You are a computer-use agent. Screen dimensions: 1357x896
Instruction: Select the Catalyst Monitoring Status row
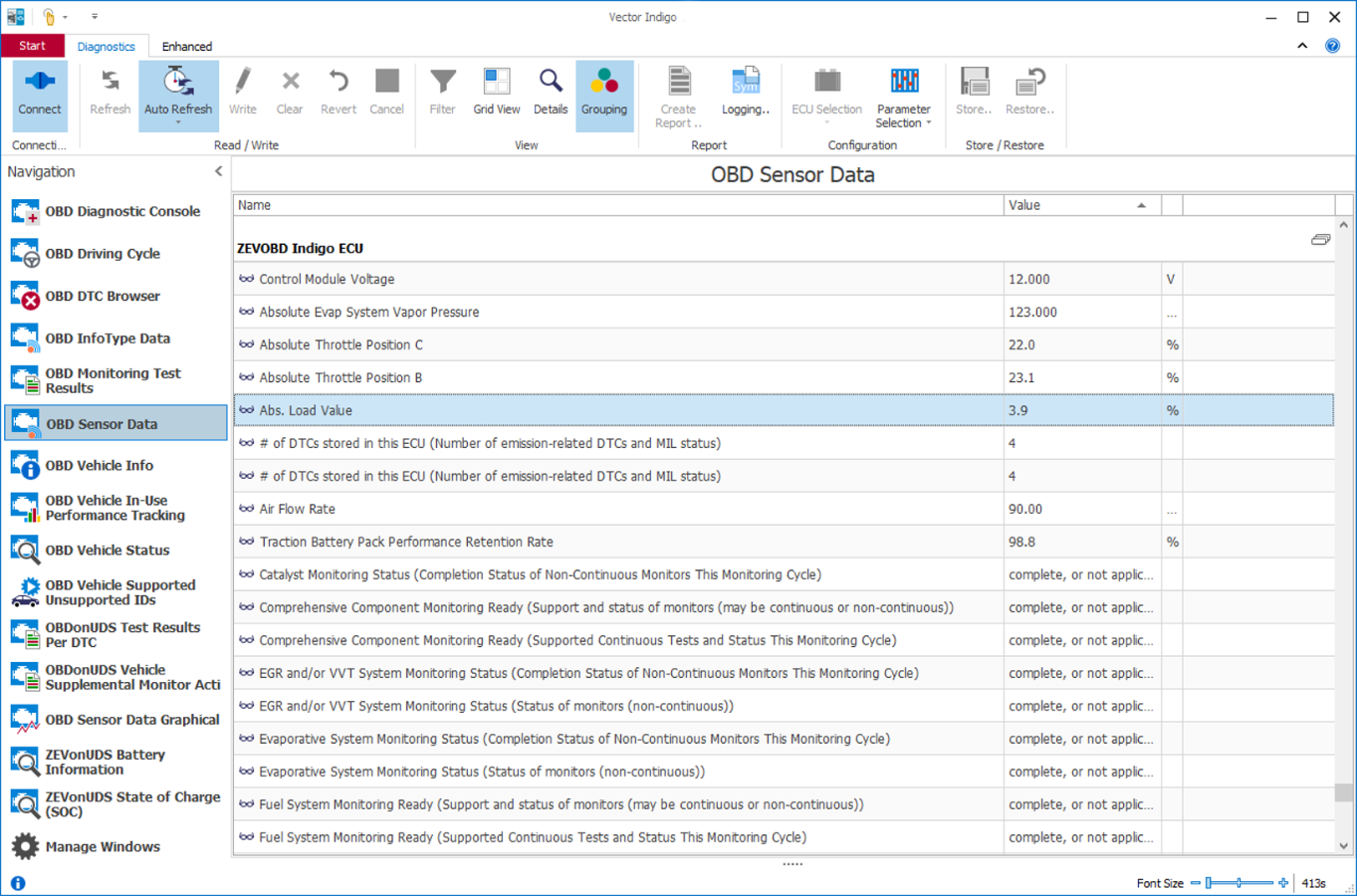(784, 574)
